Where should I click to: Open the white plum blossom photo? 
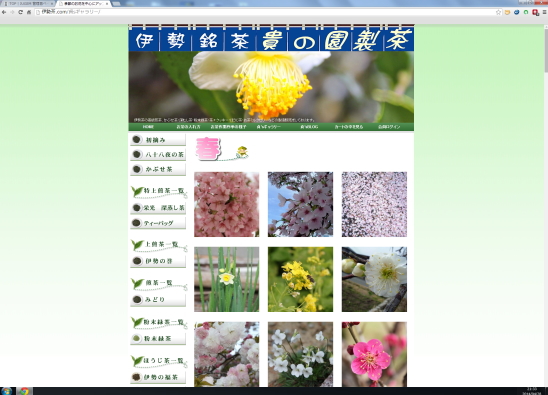[x=374, y=279]
